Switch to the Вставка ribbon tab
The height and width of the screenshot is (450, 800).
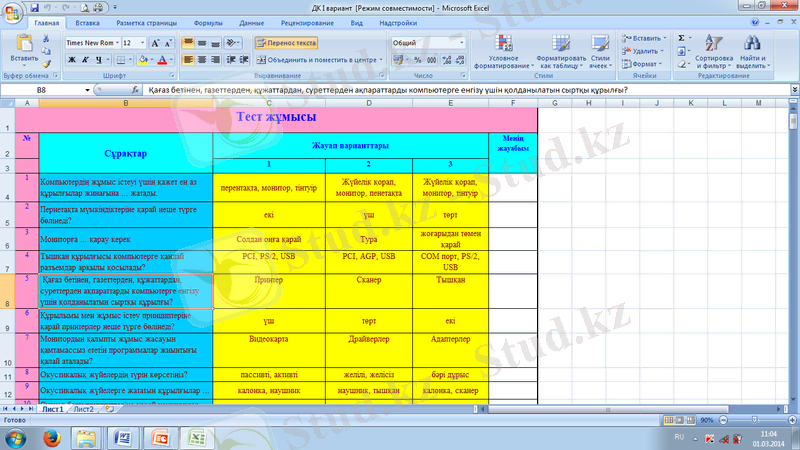point(87,21)
